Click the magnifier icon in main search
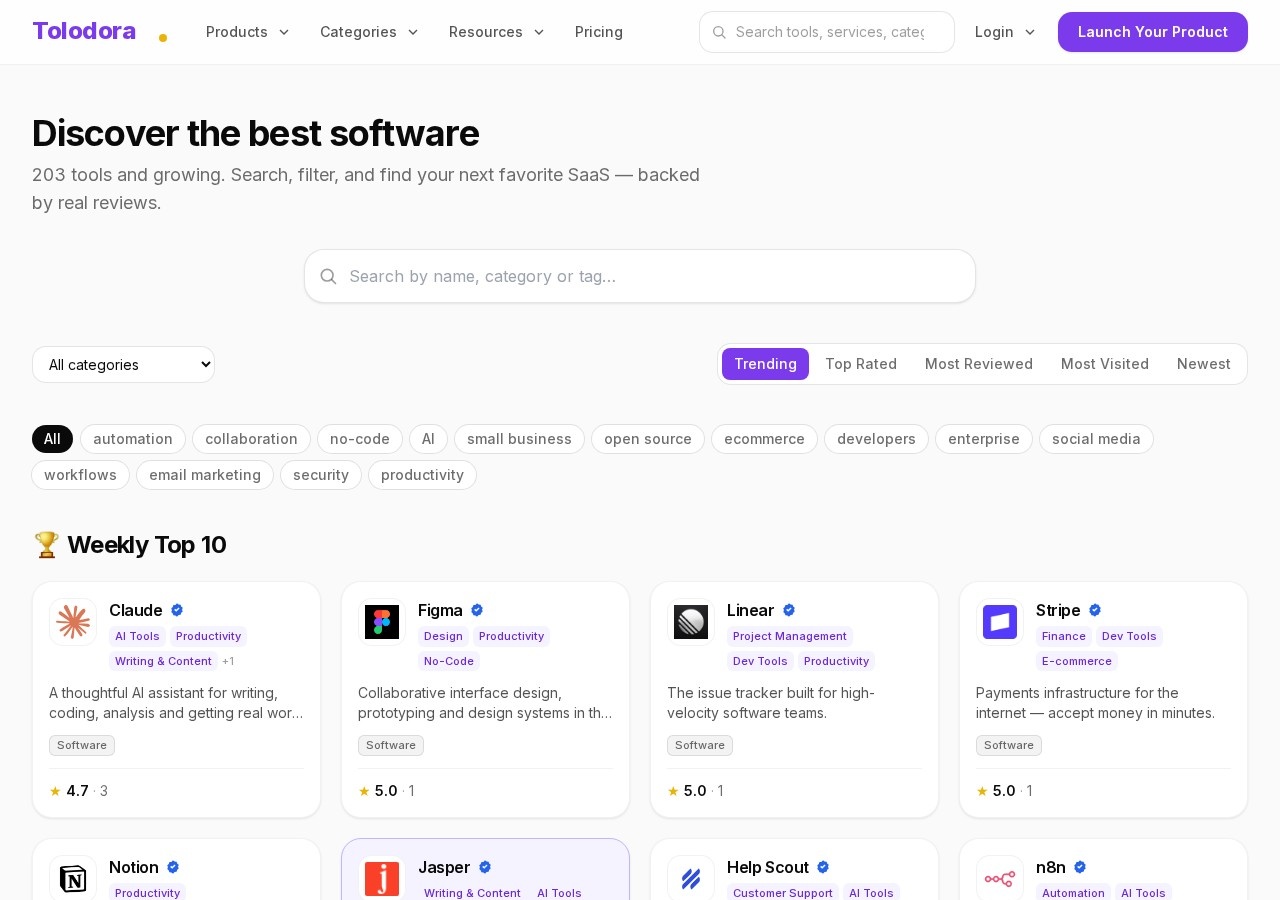The height and width of the screenshot is (900, 1280). [x=328, y=276]
